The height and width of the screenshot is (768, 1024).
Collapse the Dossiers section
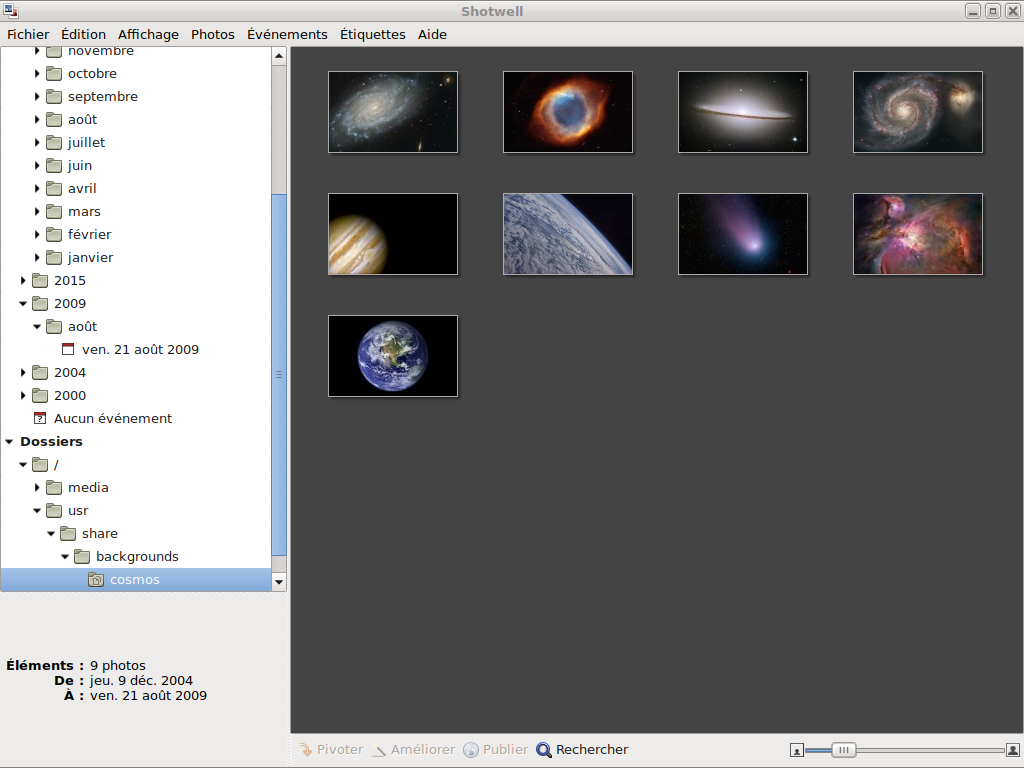point(9,442)
